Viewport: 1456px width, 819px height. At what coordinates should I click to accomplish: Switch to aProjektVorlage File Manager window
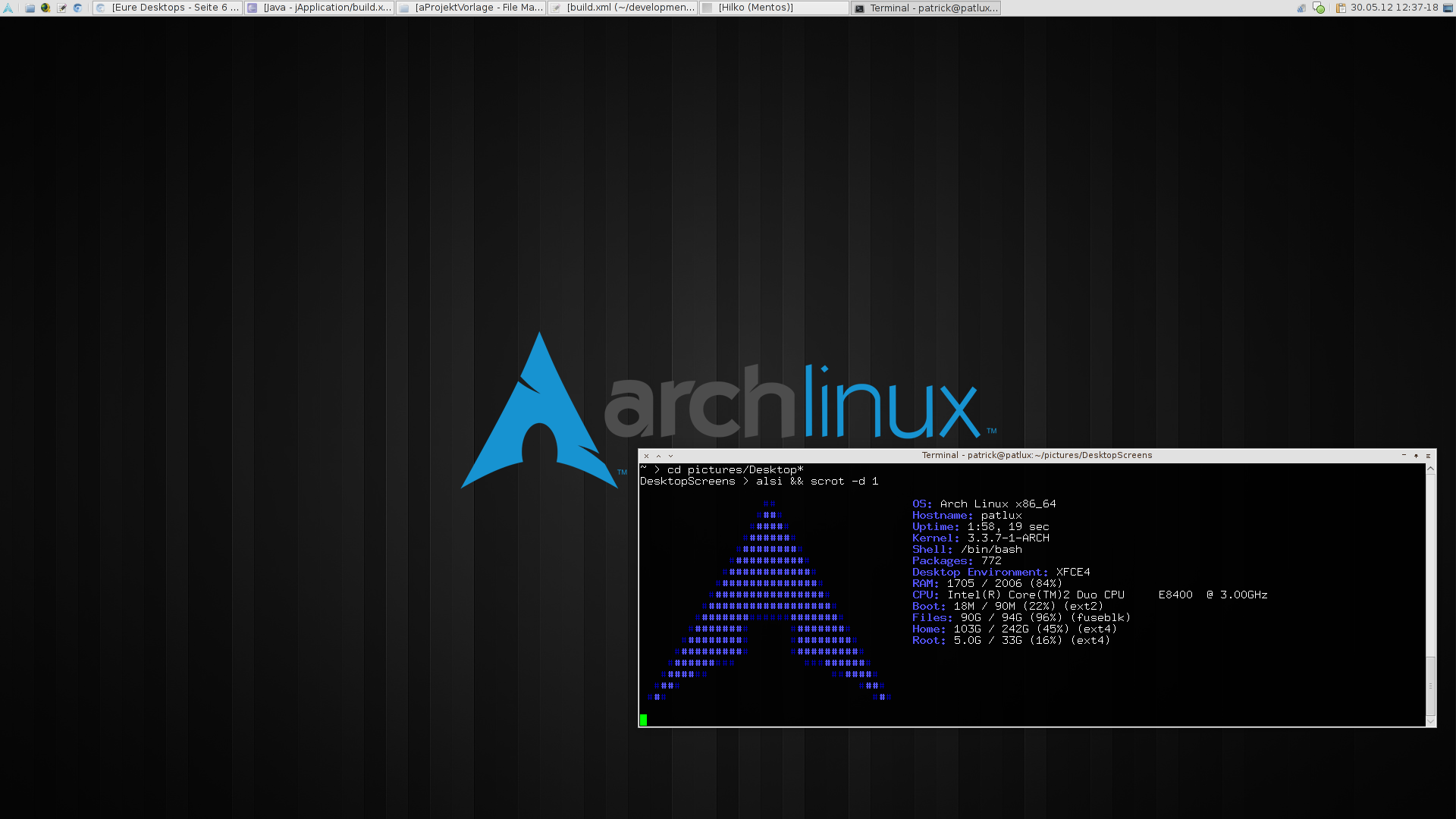click(471, 8)
